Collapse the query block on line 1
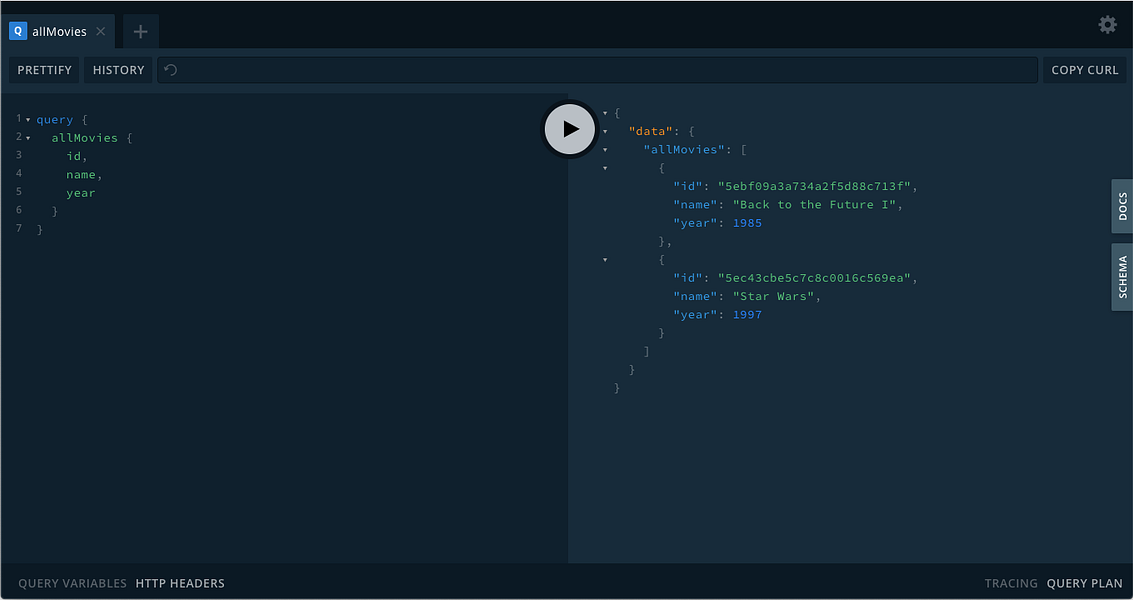This screenshot has width=1133, height=600. coord(28,120)
